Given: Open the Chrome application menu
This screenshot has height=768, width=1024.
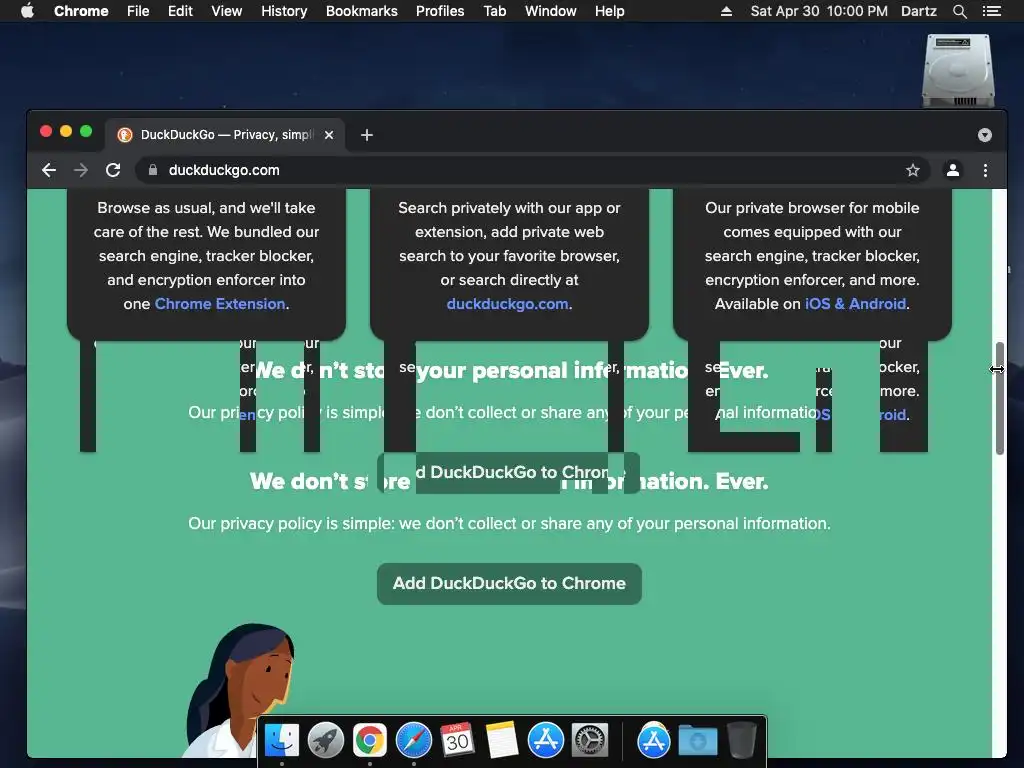Looking at the screenshot, I should (x=81, y=11).
